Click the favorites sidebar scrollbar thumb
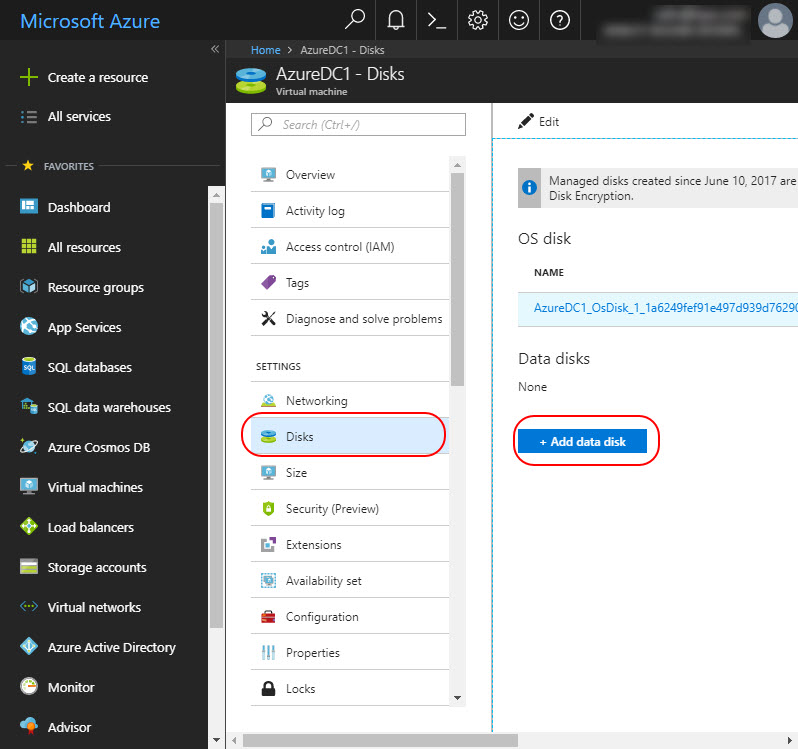Image resolution: width=798 pixels, height=749 pixels. pyautogui.click(x=216, y=416)
